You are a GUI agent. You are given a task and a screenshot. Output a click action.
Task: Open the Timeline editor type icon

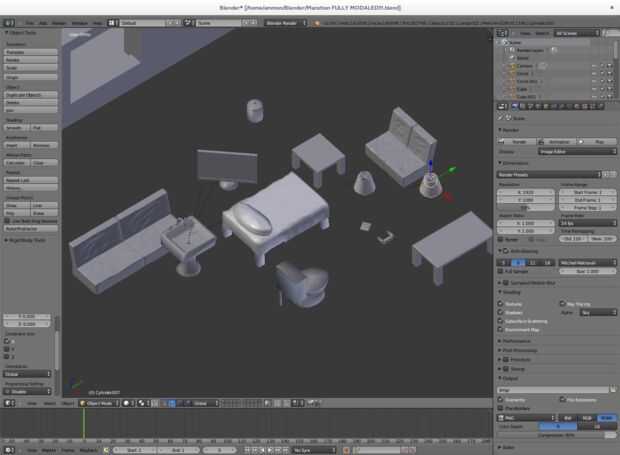tap(9, 450)
